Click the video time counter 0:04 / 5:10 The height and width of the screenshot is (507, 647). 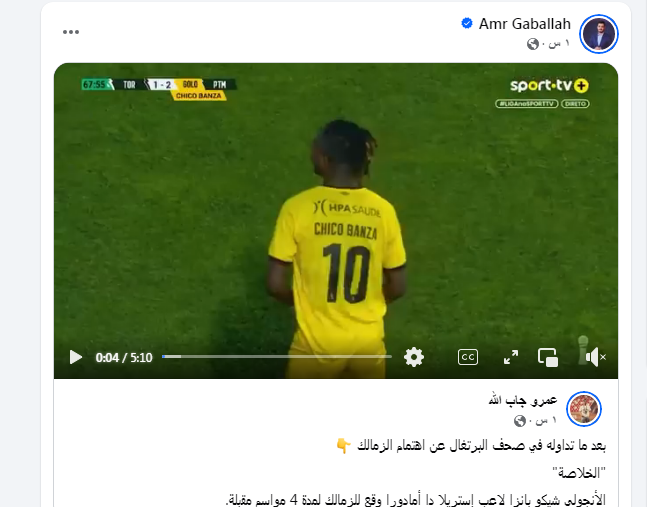click(x=124, y=357)
